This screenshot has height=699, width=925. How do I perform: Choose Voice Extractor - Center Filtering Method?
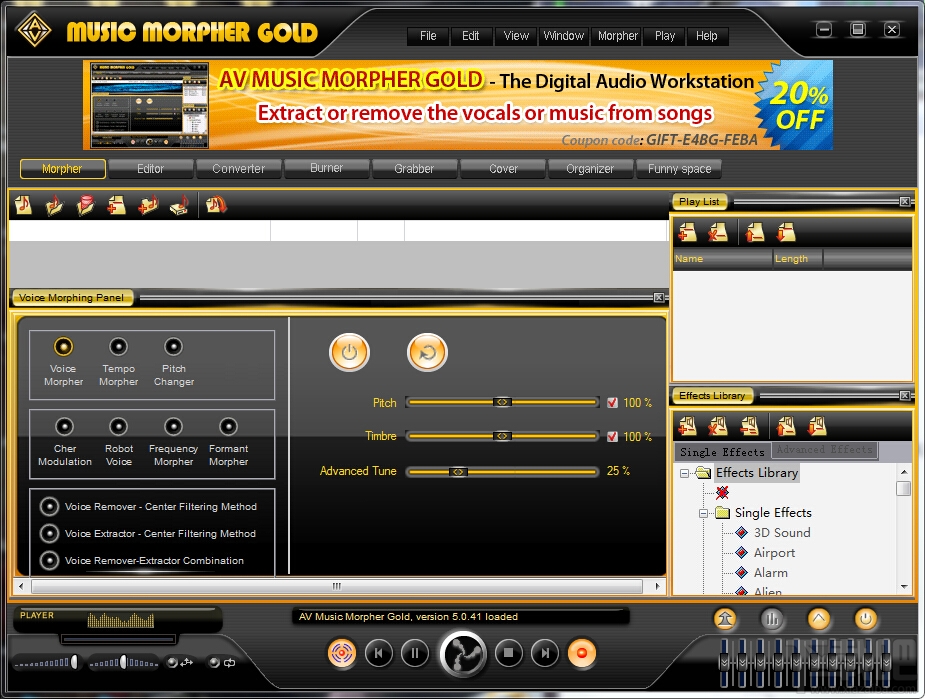[50, 533]
